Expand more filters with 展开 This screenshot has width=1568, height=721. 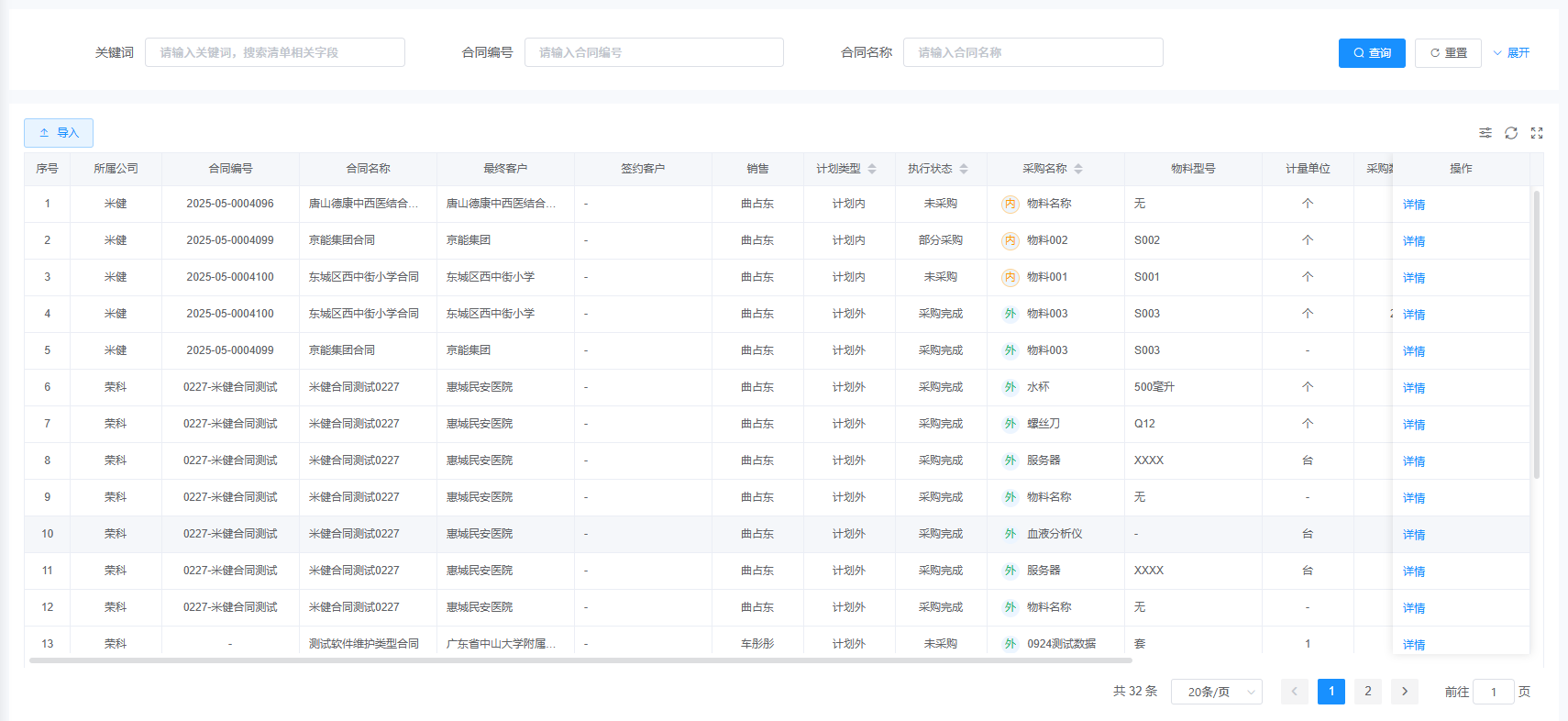[1511, 53]
